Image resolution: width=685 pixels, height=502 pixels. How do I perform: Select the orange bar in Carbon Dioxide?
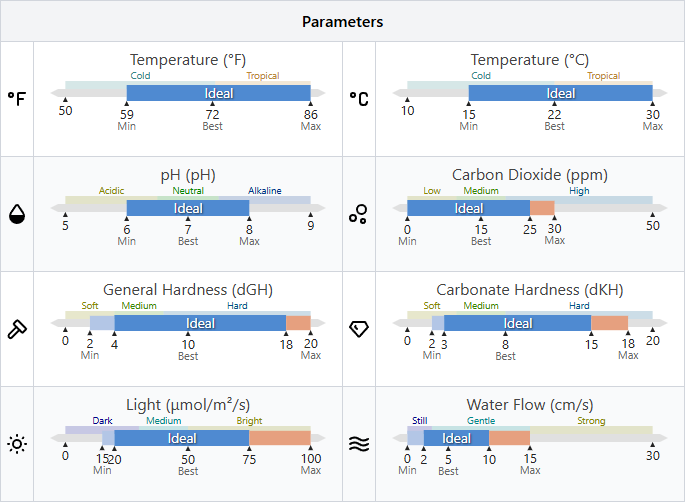click(x=542, y=208)
